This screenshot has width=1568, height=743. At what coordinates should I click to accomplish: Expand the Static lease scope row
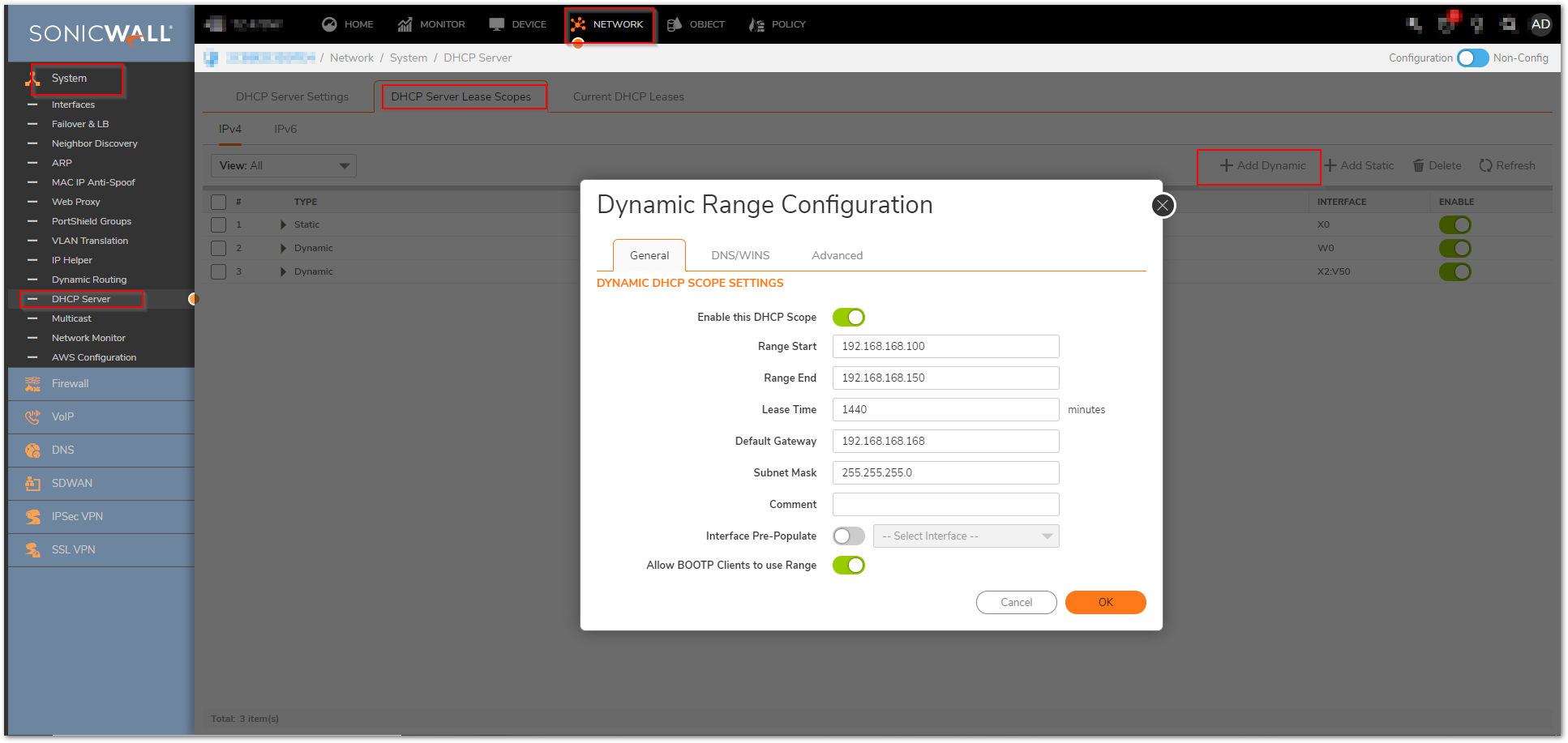[x=283, y=225]
